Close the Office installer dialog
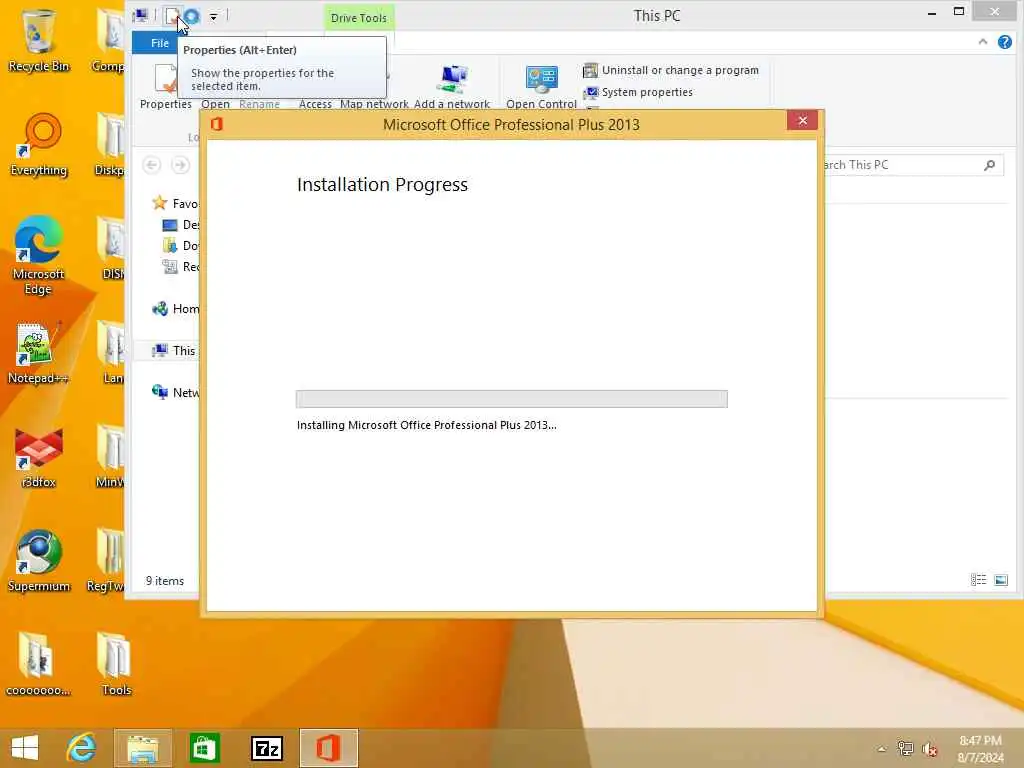This screenshot has height=768, width=1024. pyautogui.click(x=802, y=121)
